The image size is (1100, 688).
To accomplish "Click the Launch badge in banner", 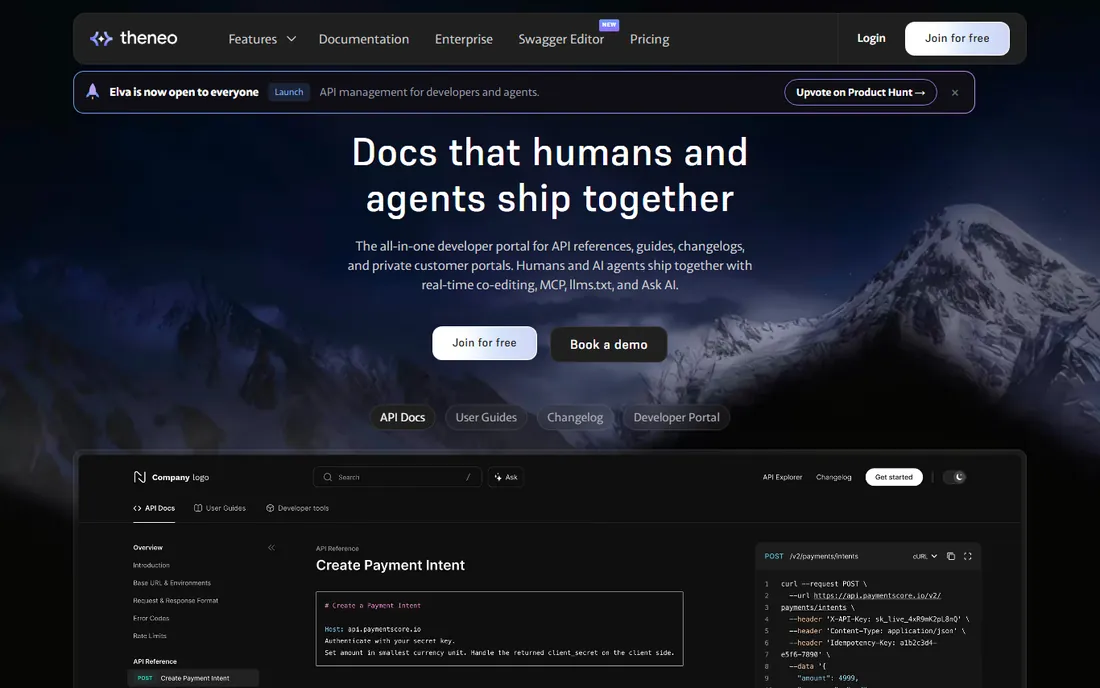I will 289,92.
